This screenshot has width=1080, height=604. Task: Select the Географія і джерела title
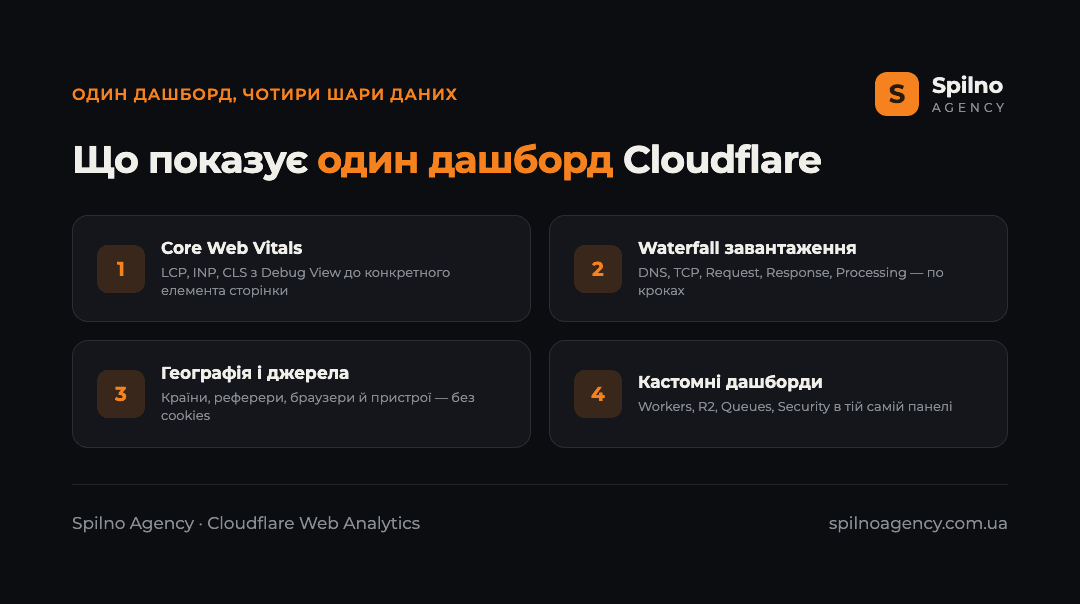255,373
